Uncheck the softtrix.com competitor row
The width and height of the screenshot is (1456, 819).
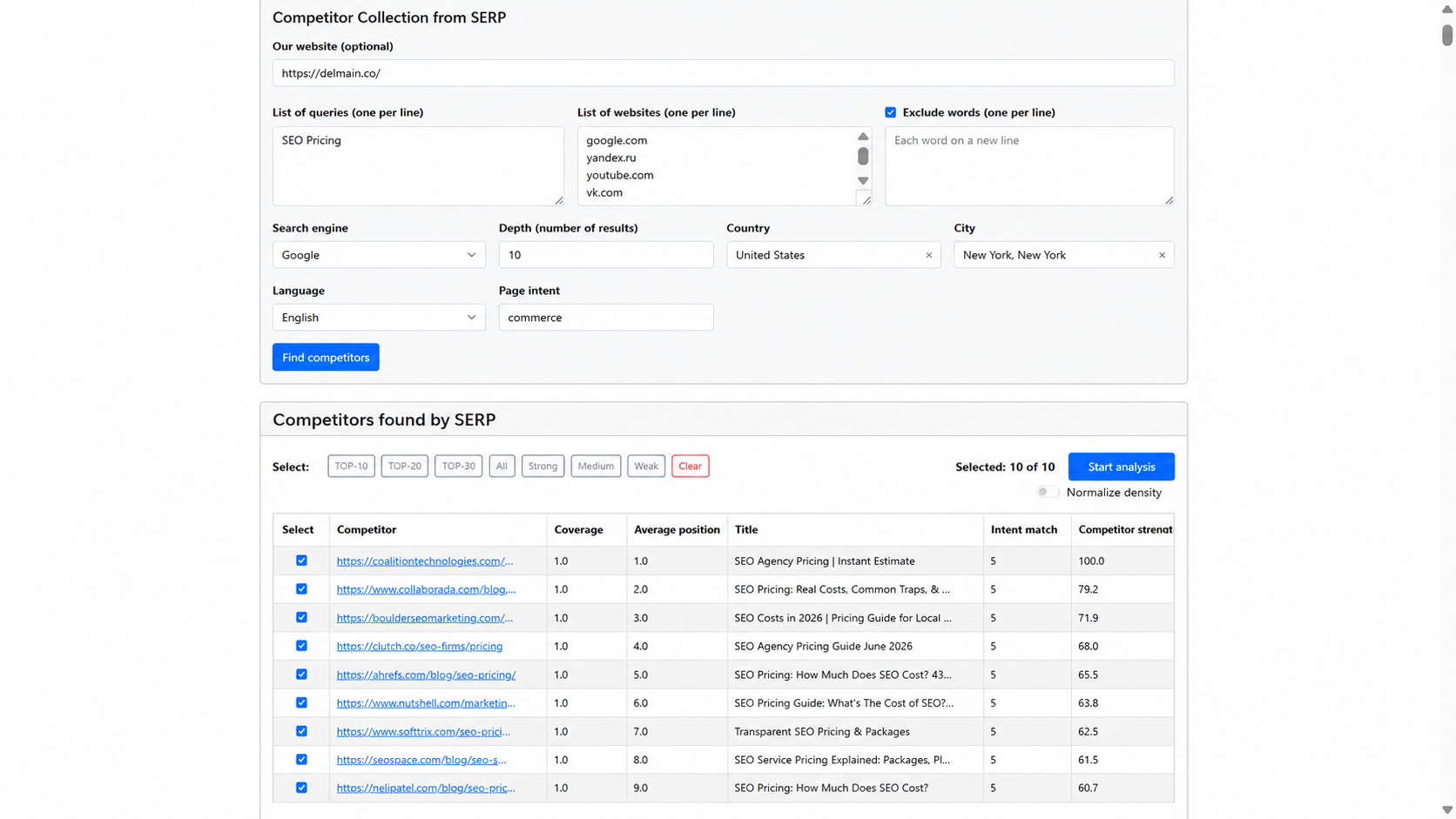(x=301, y=731)
